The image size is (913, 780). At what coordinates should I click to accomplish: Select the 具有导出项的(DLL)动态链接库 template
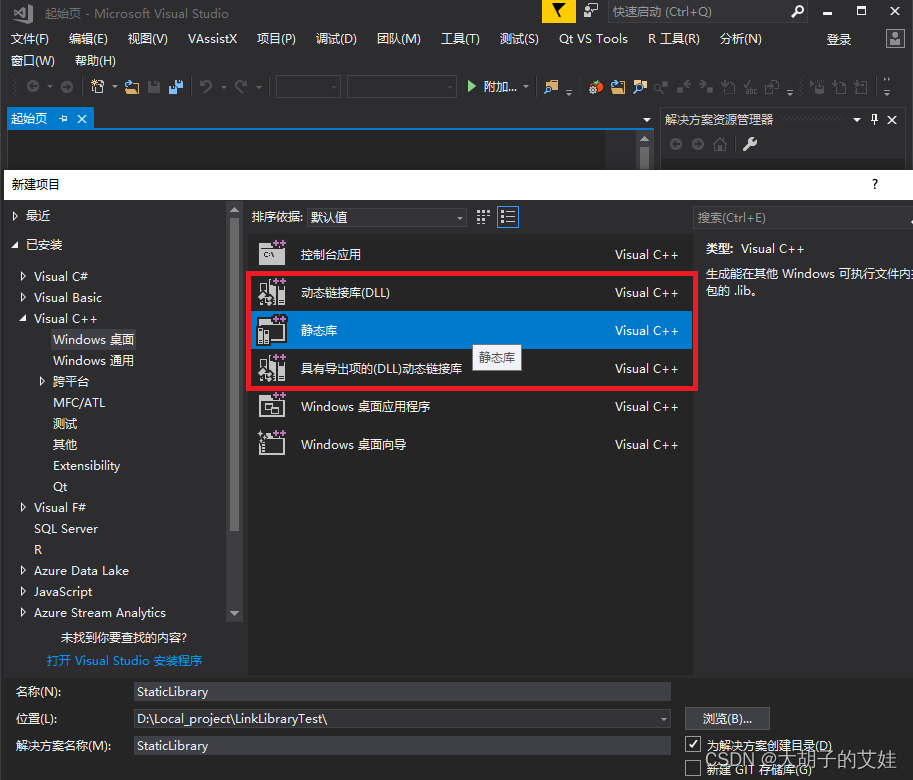471,368
